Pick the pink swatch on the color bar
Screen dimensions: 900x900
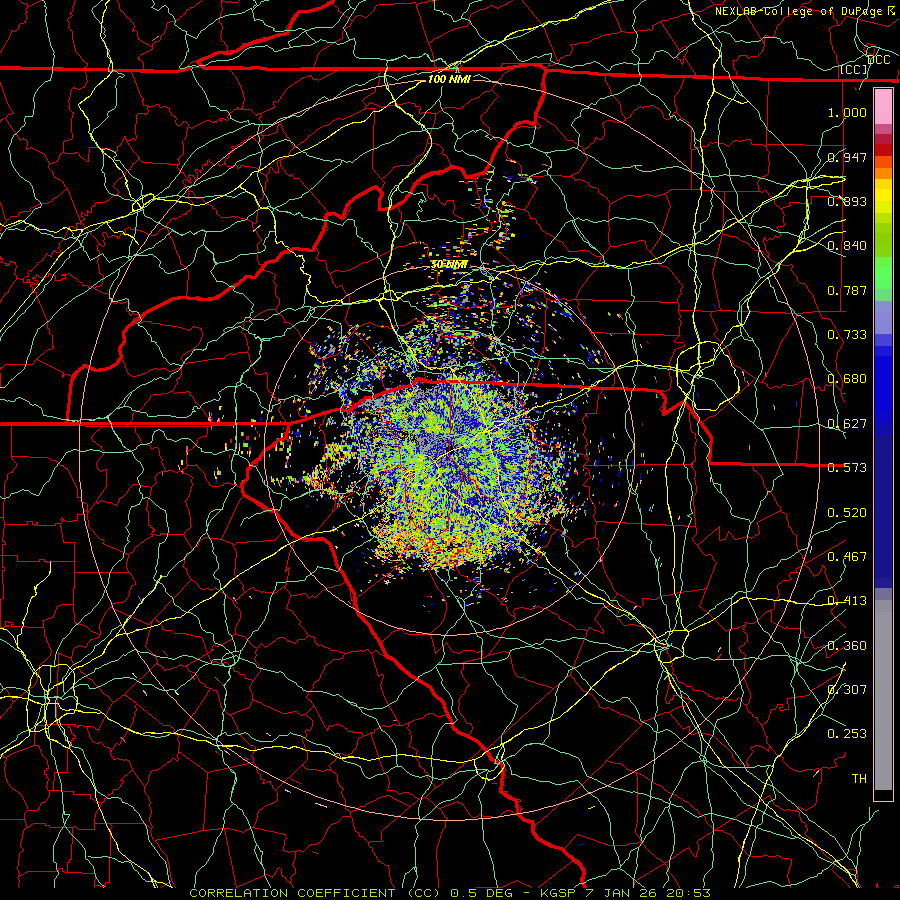883,107
